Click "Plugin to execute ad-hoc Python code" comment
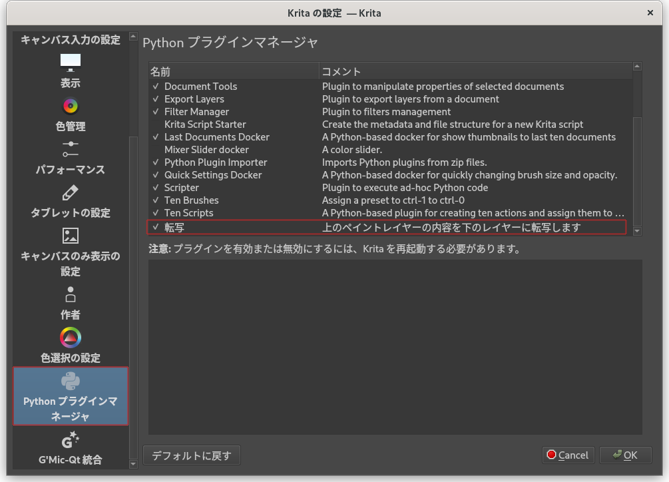Image resolution: width=669 pixels, height=482 pixels. click(405, 188)
